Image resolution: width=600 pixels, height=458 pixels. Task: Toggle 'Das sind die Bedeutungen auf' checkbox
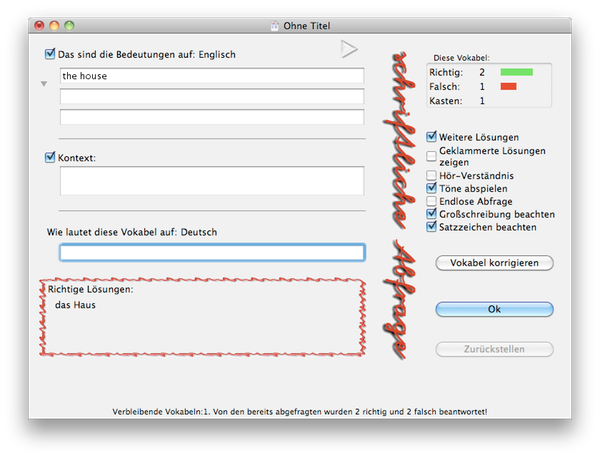[x=51, y=54]
